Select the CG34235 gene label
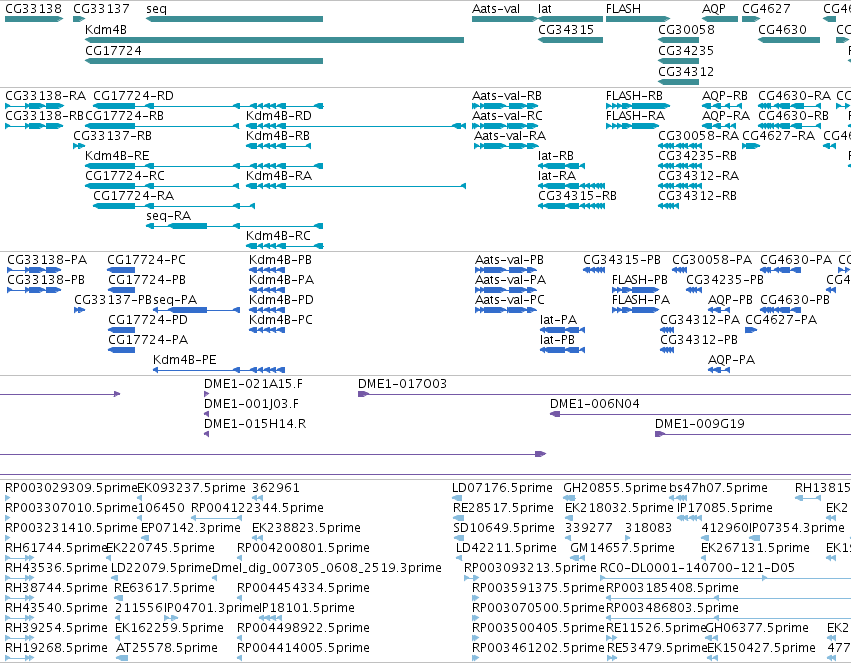This screenshot has width=851, height=663. pos(686,50)
